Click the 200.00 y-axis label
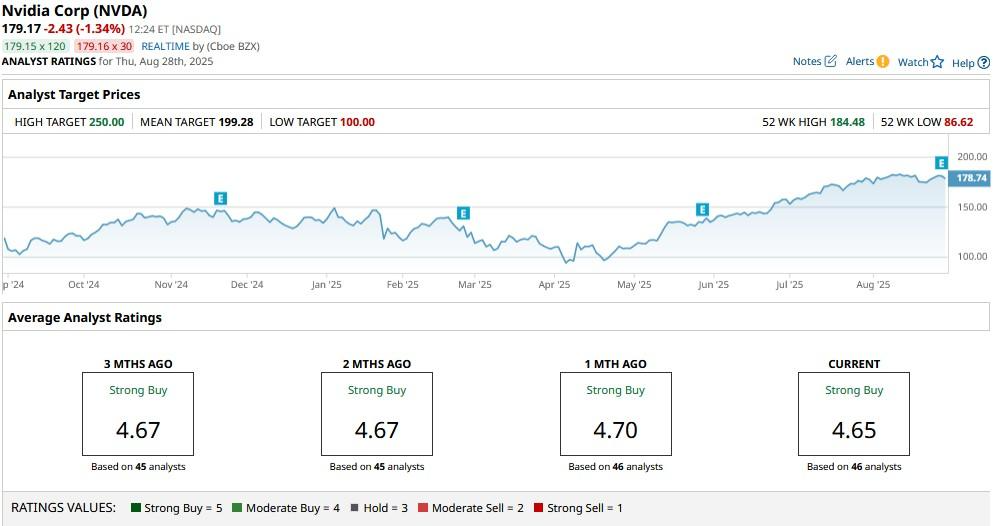Image resolution: width=994 pixels, height=526 pixels. [x=972, y=157]
